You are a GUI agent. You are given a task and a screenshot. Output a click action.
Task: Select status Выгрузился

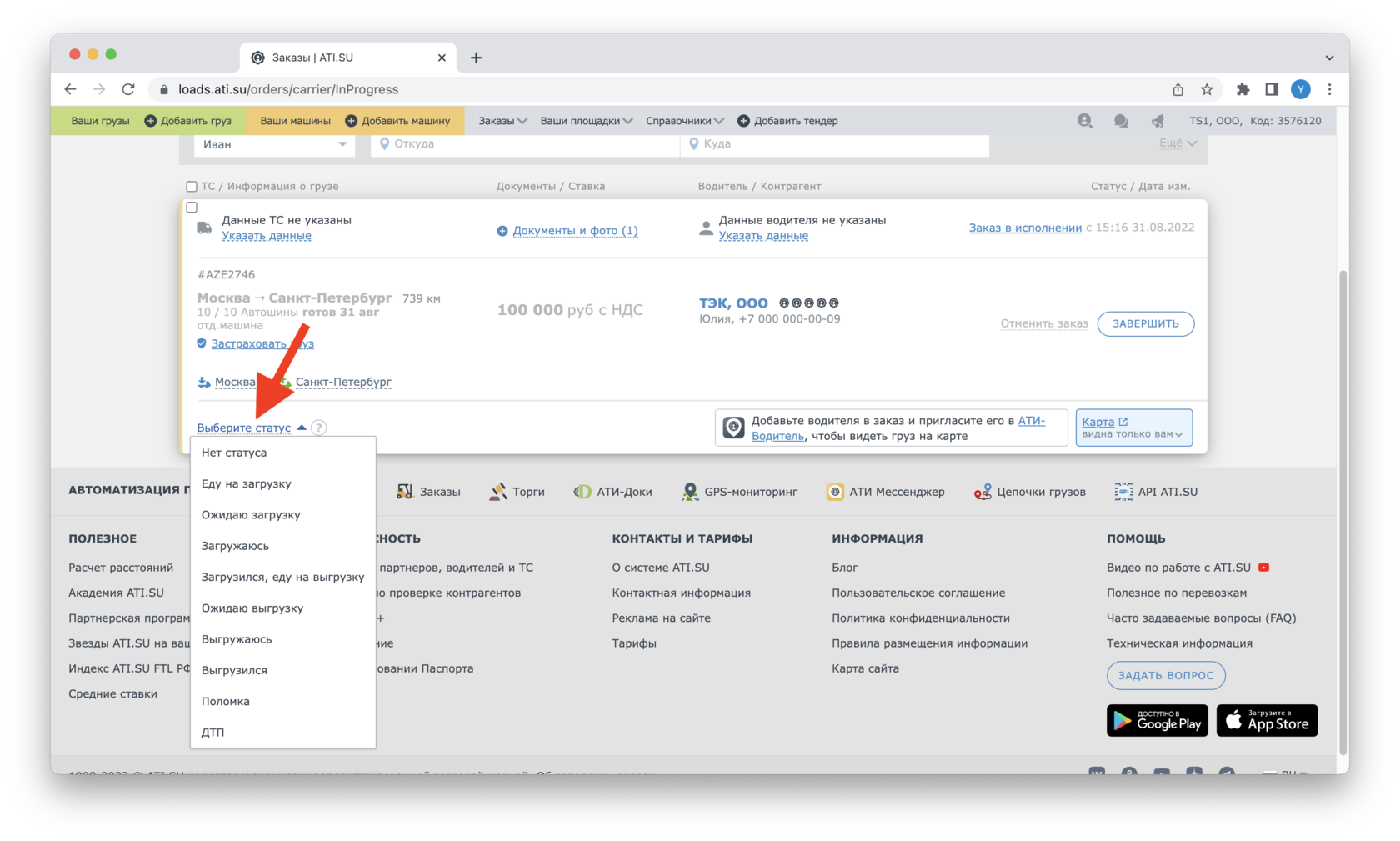[283, 670]
